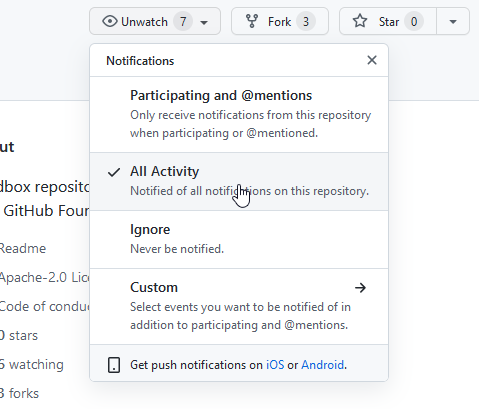
Task: Open the Readme link in sidebar
Action: click(23, 248)
